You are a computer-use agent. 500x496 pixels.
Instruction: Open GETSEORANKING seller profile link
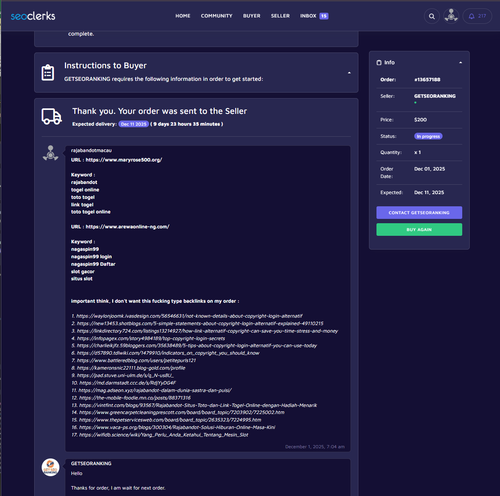[x=435, y=96]
